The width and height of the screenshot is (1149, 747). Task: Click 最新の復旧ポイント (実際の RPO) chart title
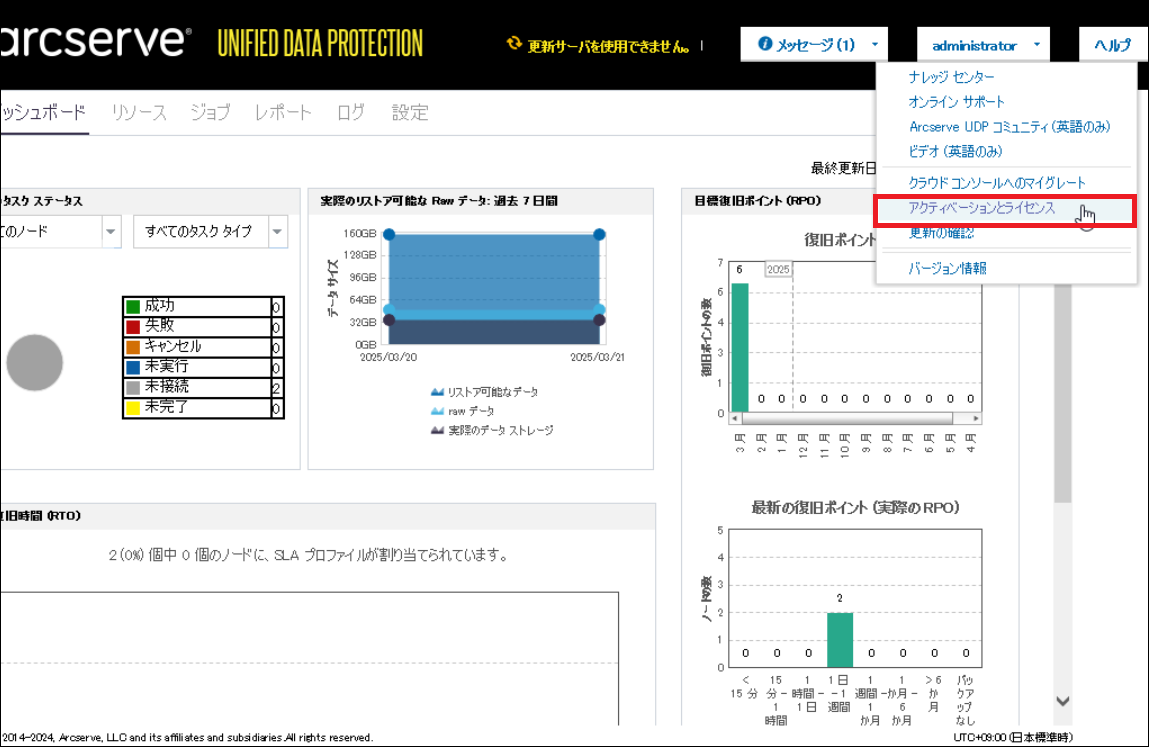coord(855,507)
